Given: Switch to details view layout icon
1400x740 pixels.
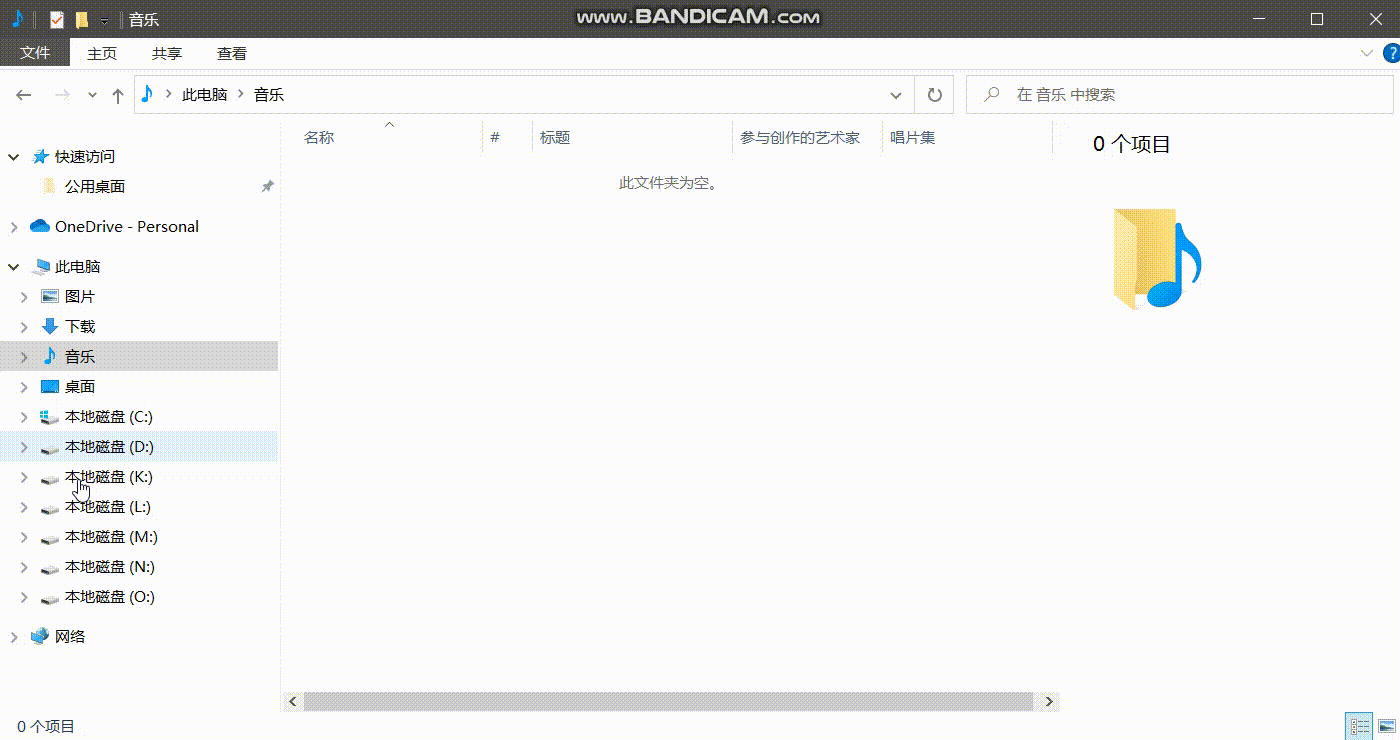Looking at the screenshot, I should 1359,726.
